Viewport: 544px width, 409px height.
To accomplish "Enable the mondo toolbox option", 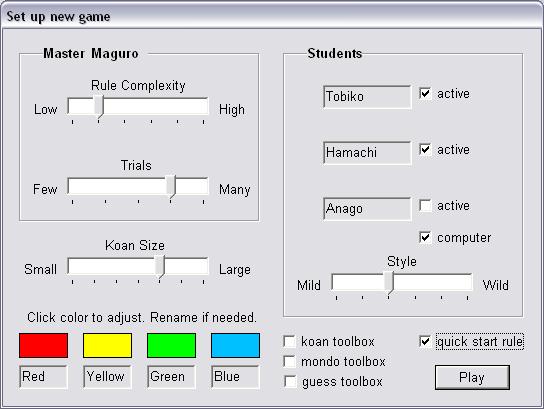I will [x=289, y=361].
